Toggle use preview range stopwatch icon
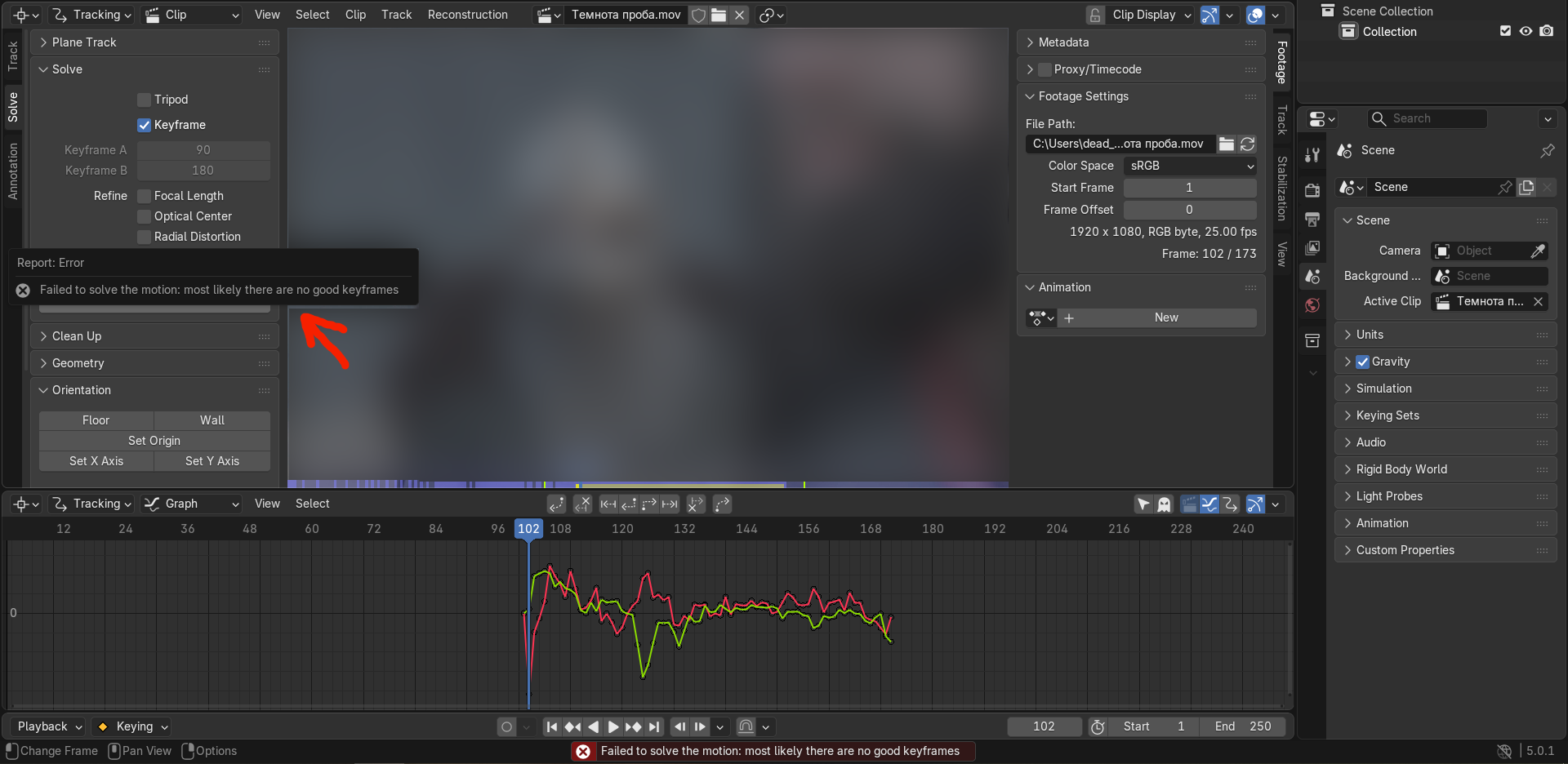Viewport: 1568px width, 764px height. (1098, 726)
